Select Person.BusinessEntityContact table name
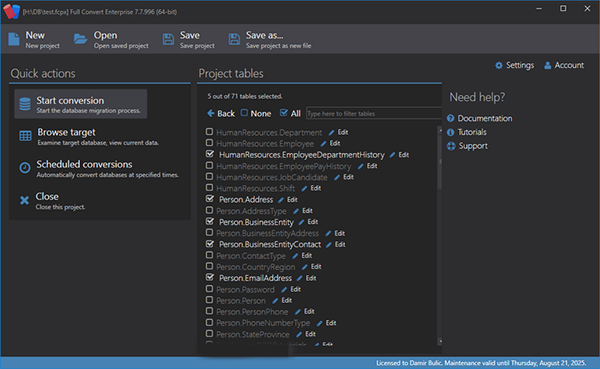Viewport: 600px width, 369px height. [270, 245]
